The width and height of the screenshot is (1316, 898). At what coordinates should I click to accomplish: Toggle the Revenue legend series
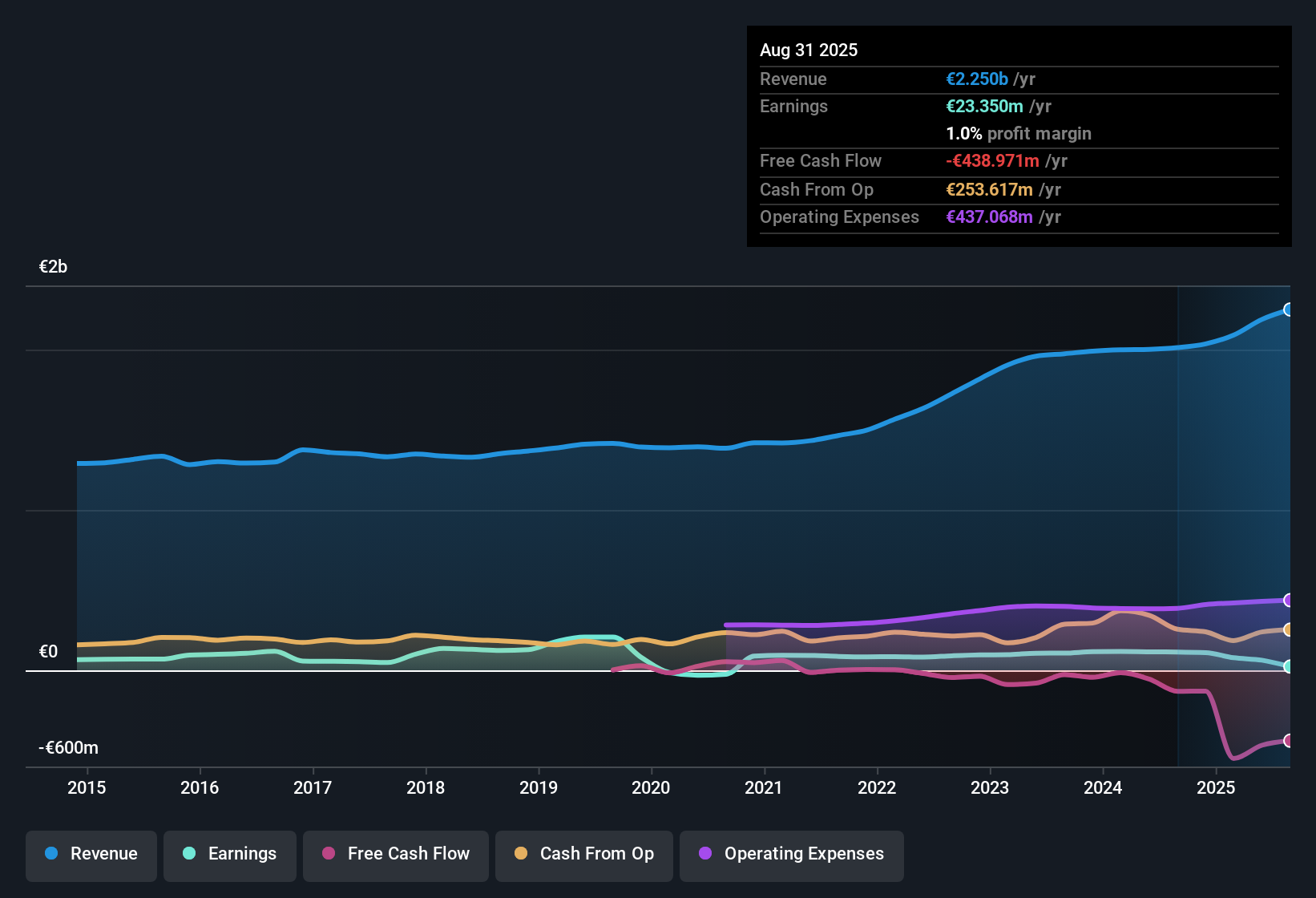[x=91, y=855]
